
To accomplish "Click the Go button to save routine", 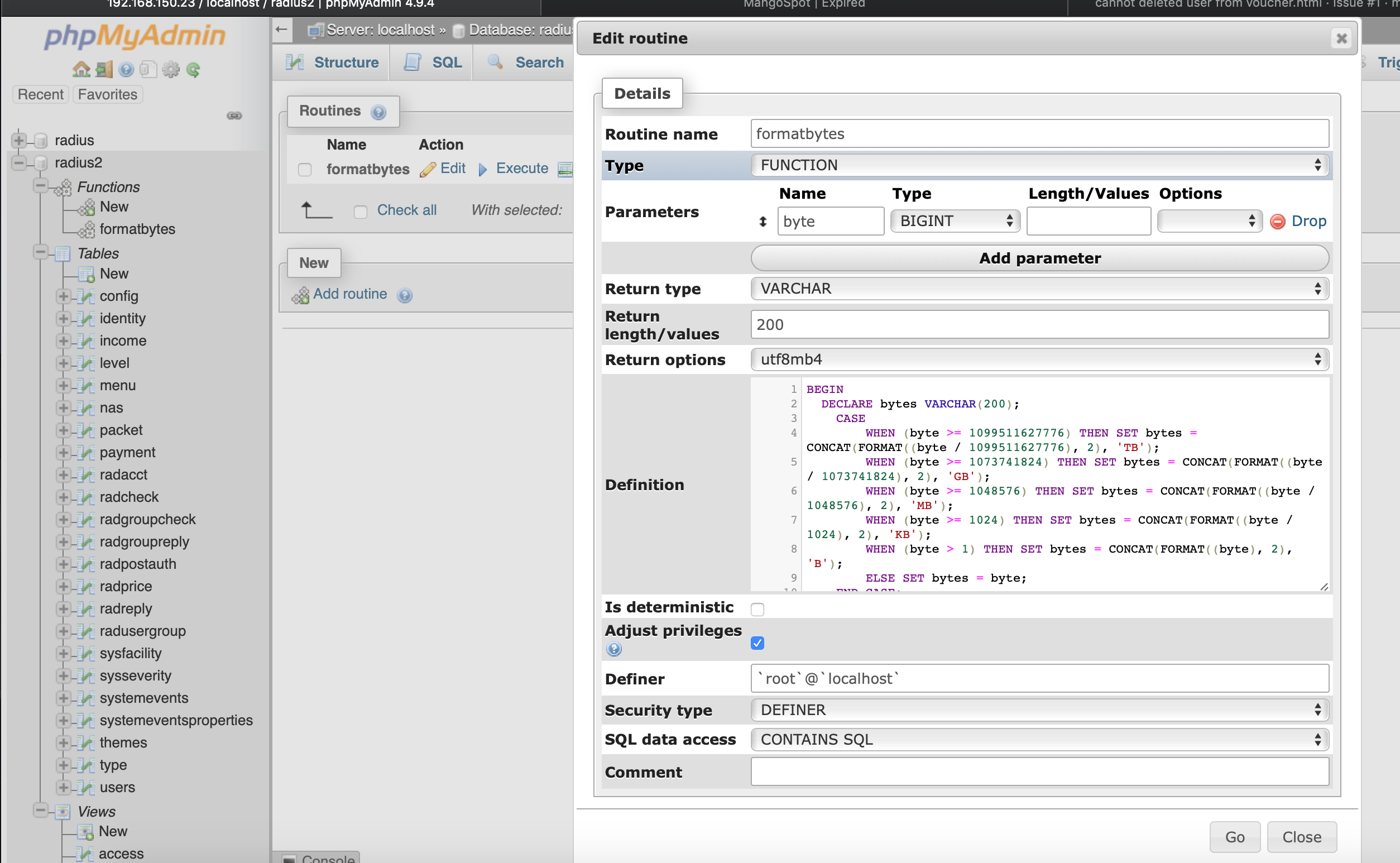I will click(x=1234, y=837).
